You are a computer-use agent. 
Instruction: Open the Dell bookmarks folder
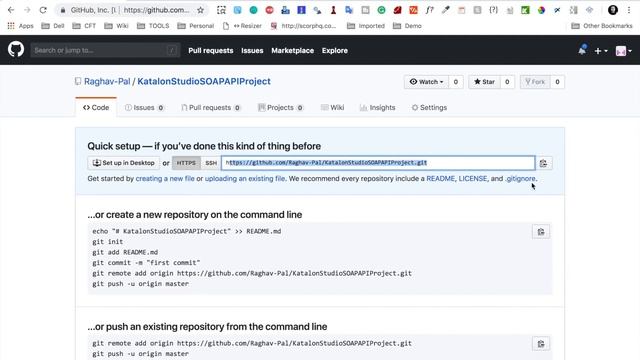click(x=53, y=26)
